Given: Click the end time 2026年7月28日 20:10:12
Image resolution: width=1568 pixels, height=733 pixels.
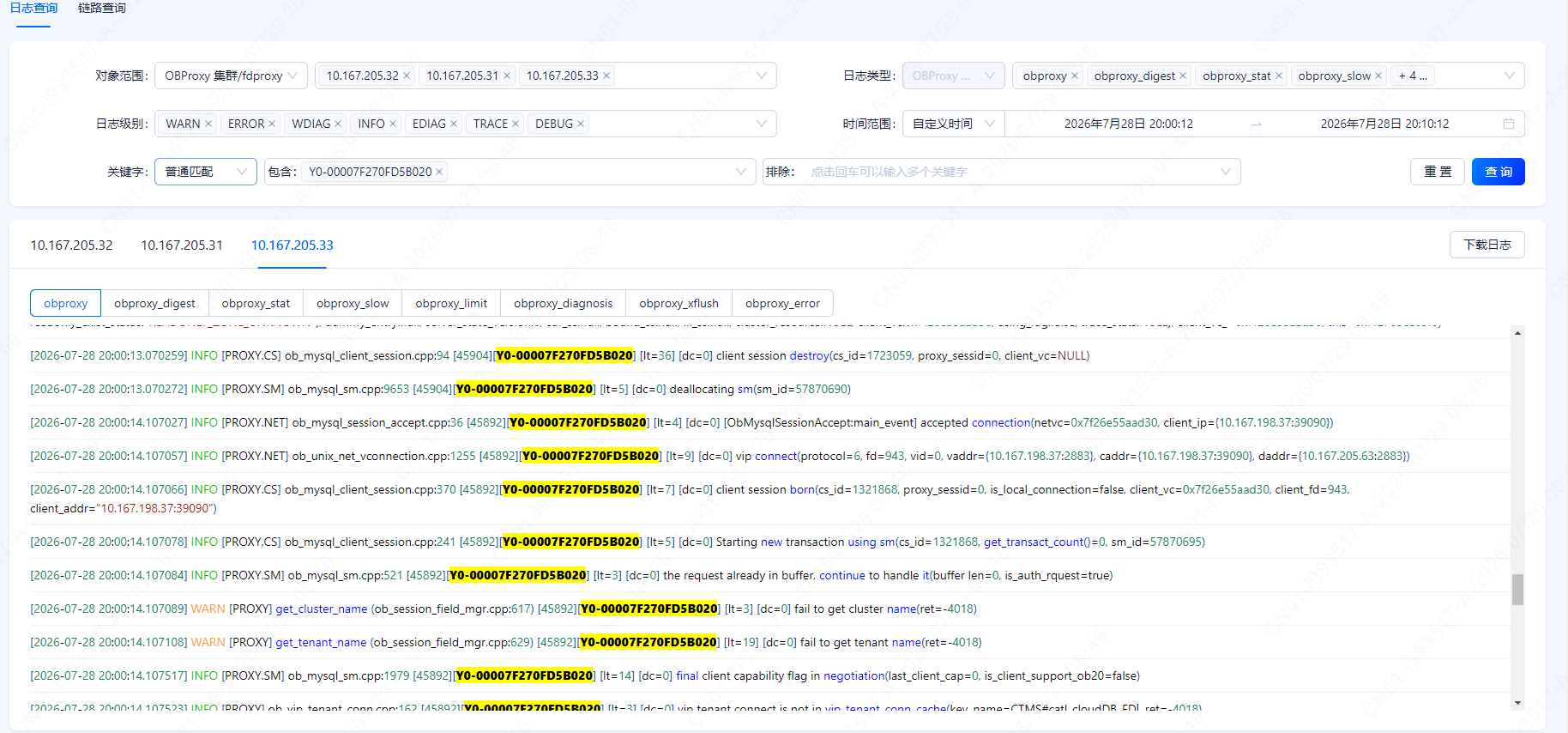Looking at the screenshot, I should pos(1384,124).
